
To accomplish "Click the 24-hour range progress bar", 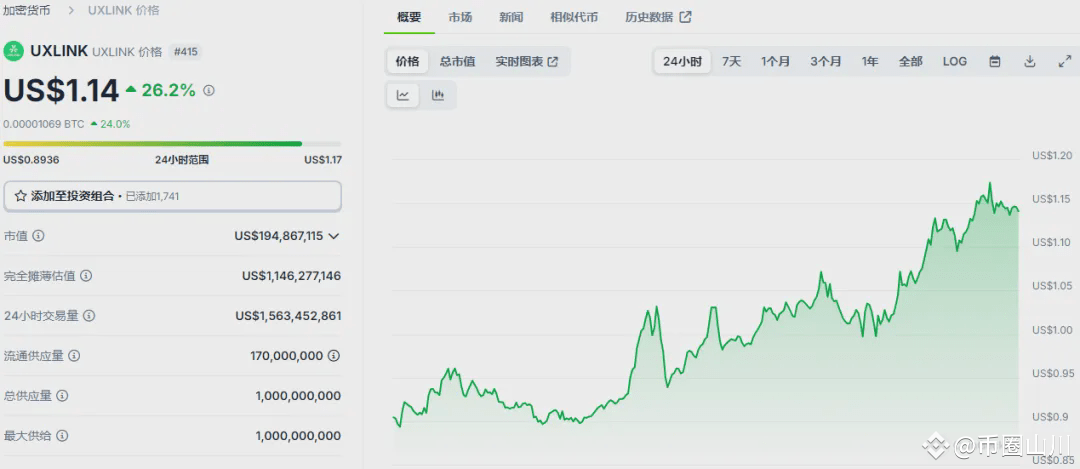I will tap(172, 144).
